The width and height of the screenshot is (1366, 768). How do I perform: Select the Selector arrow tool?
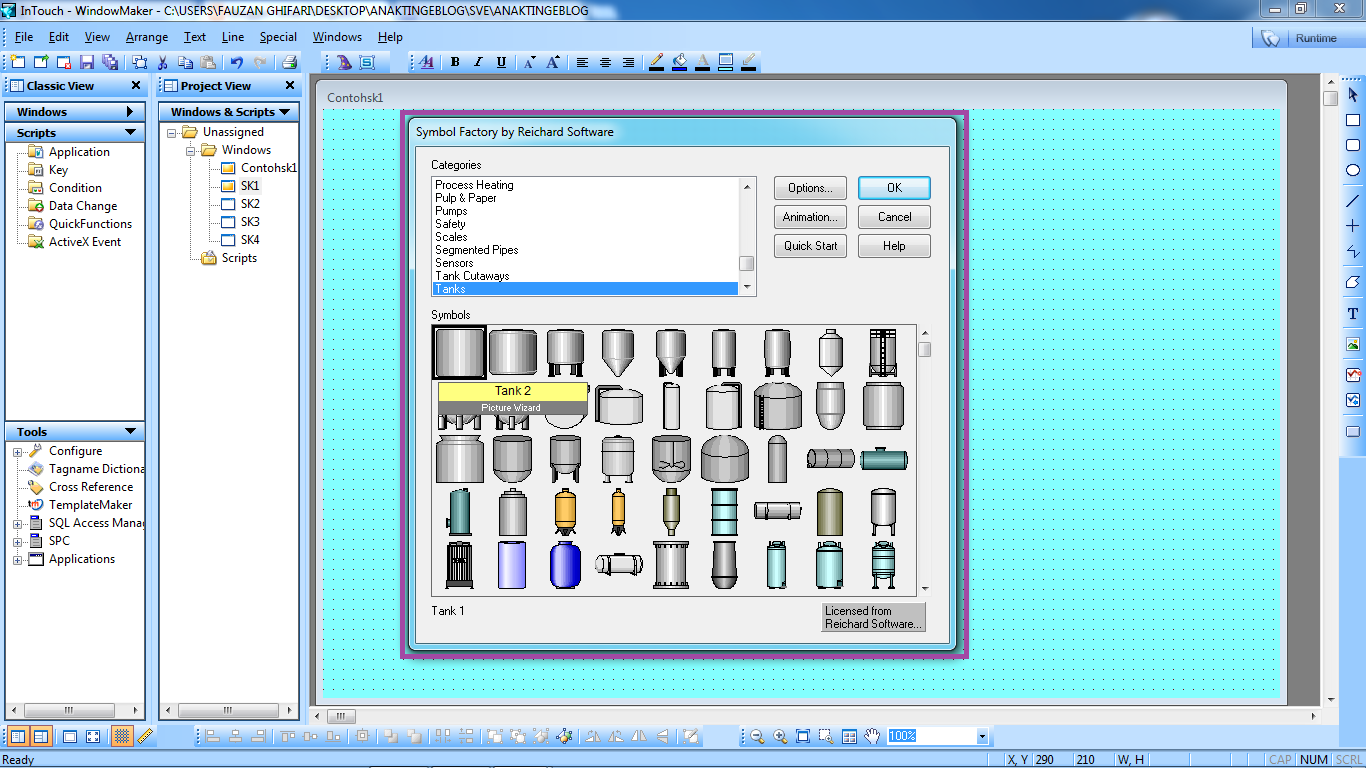tap(1353, 95)
